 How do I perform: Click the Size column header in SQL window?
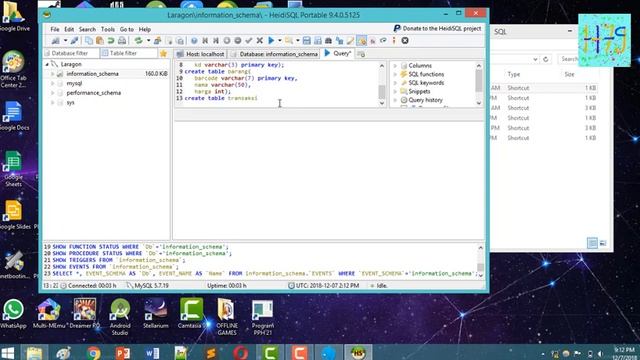point(569,74)
